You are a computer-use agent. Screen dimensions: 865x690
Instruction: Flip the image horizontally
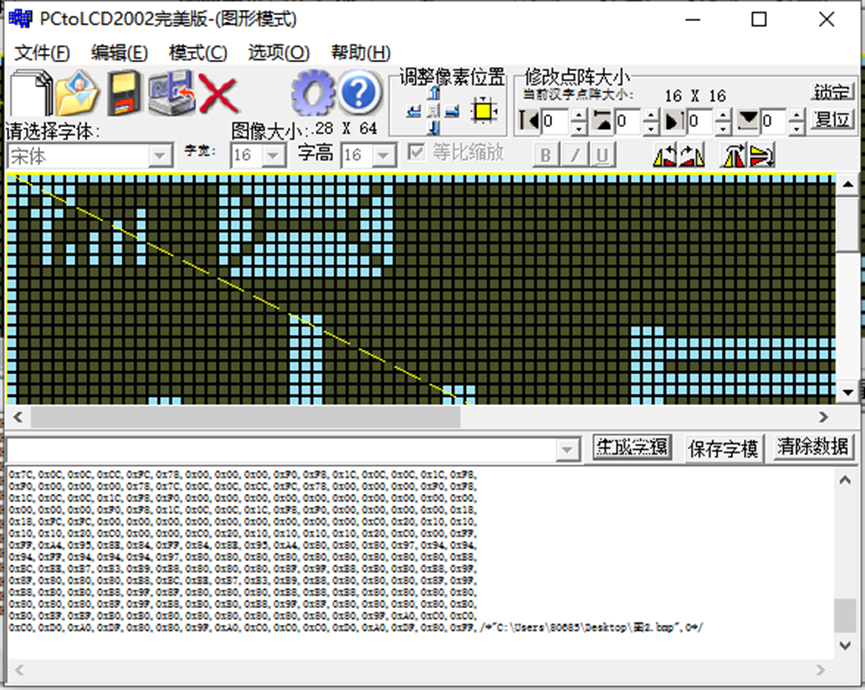(734, 155)
